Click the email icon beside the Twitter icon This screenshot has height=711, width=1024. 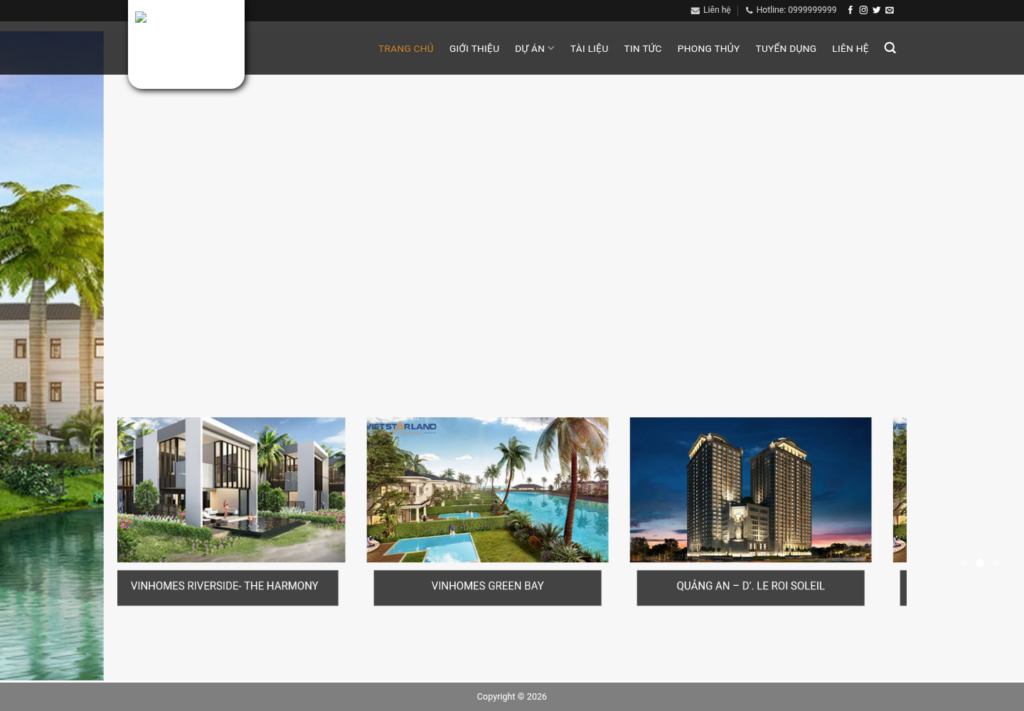tap(889, 10)
